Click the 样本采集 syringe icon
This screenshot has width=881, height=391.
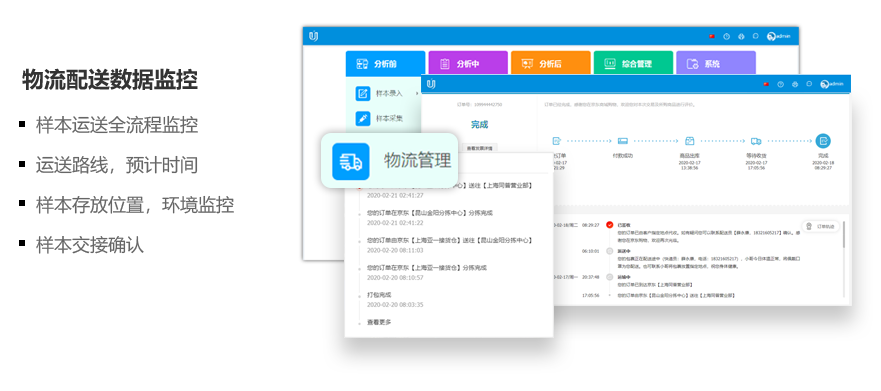pyautogui.click(x=363, y=119)
